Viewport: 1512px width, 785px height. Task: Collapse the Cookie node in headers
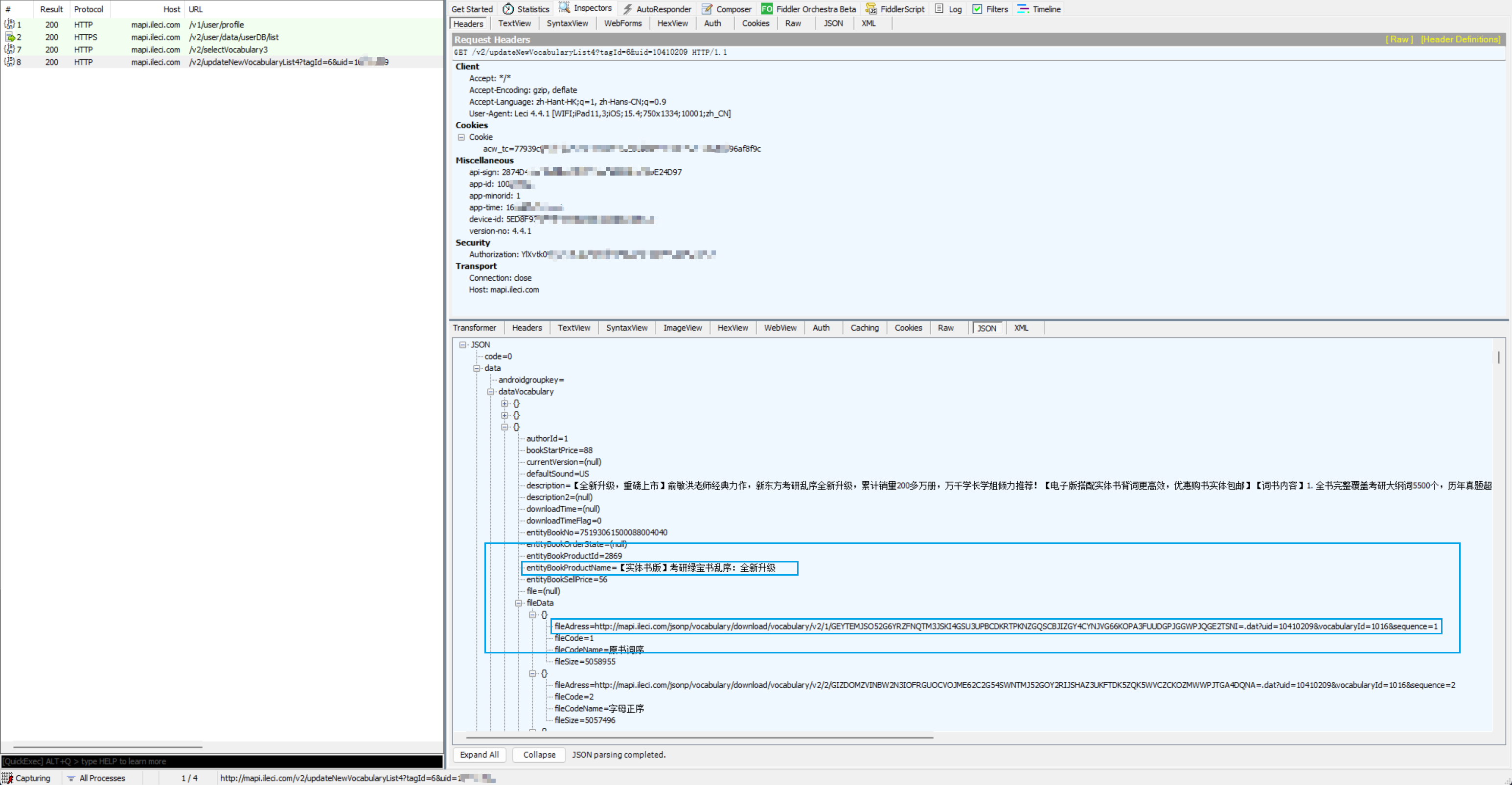(x=461, y=136)
